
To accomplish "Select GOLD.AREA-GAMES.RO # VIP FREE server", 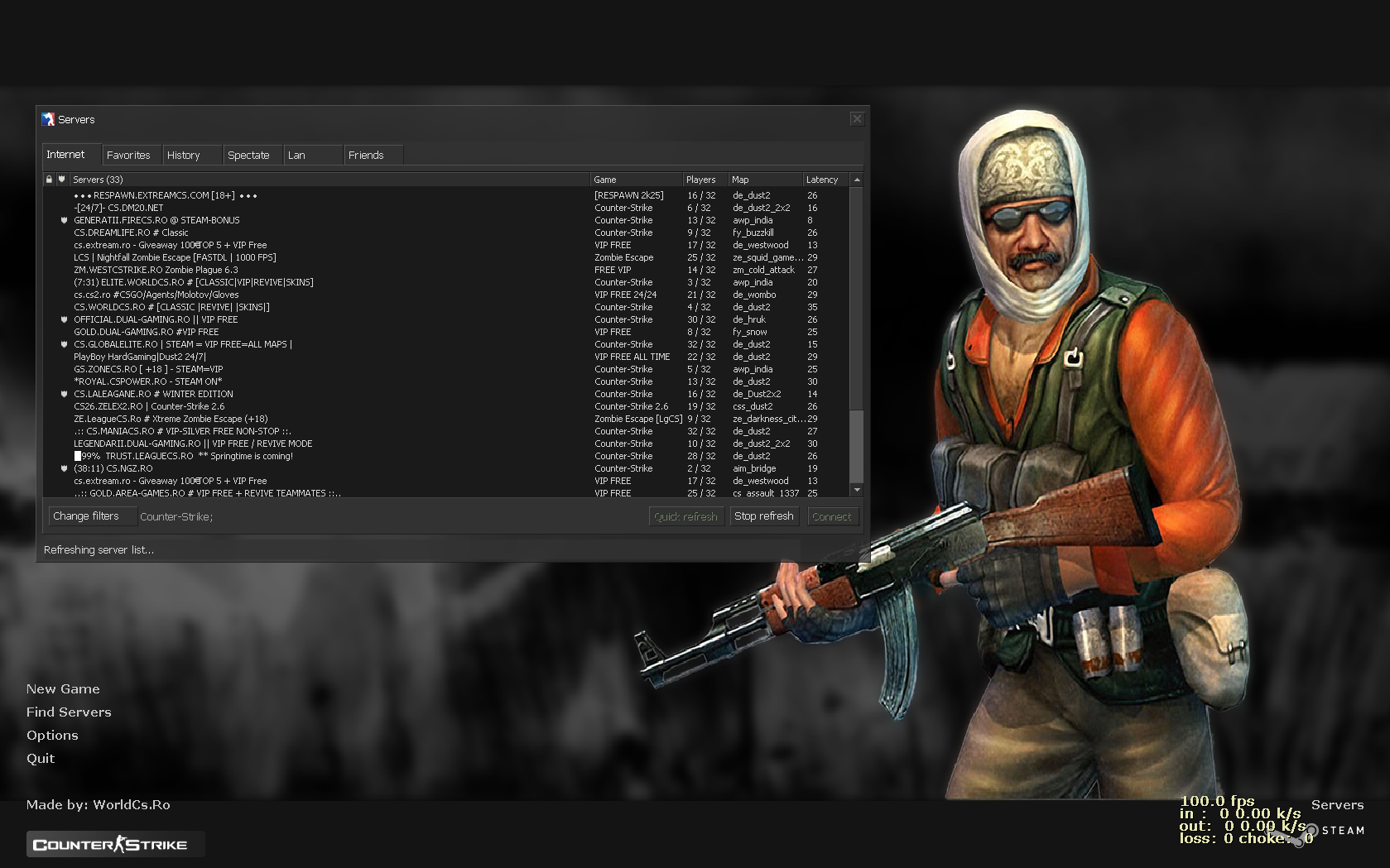I will [446, 493].
